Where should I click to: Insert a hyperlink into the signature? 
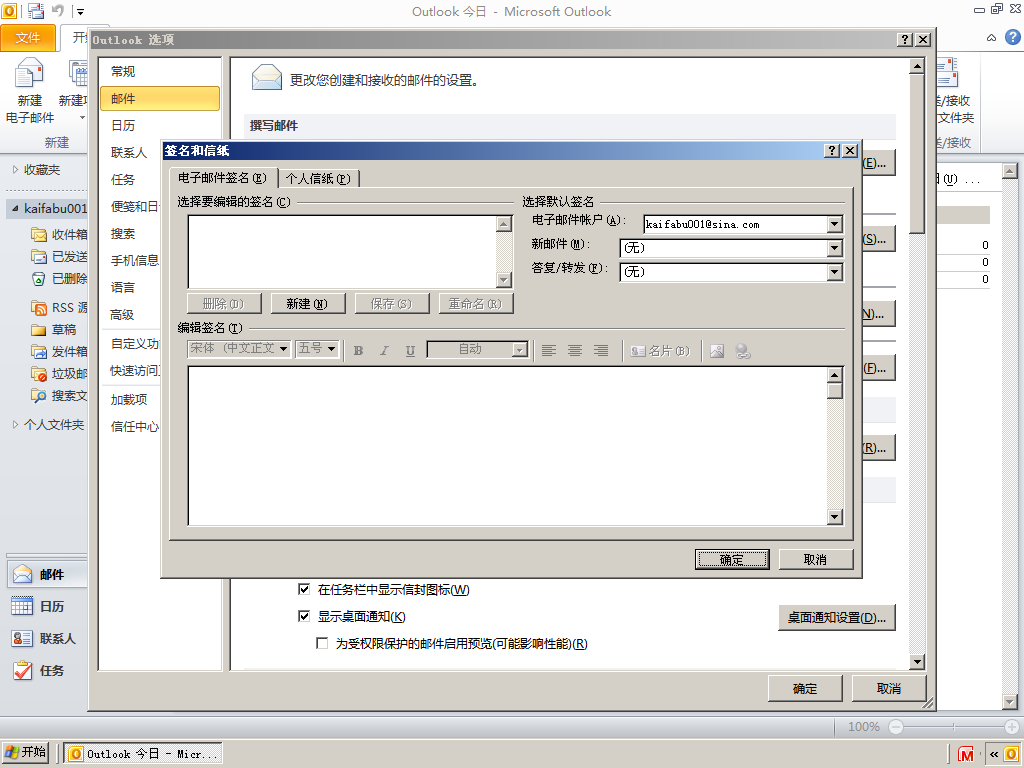click(x=743, y=351)
